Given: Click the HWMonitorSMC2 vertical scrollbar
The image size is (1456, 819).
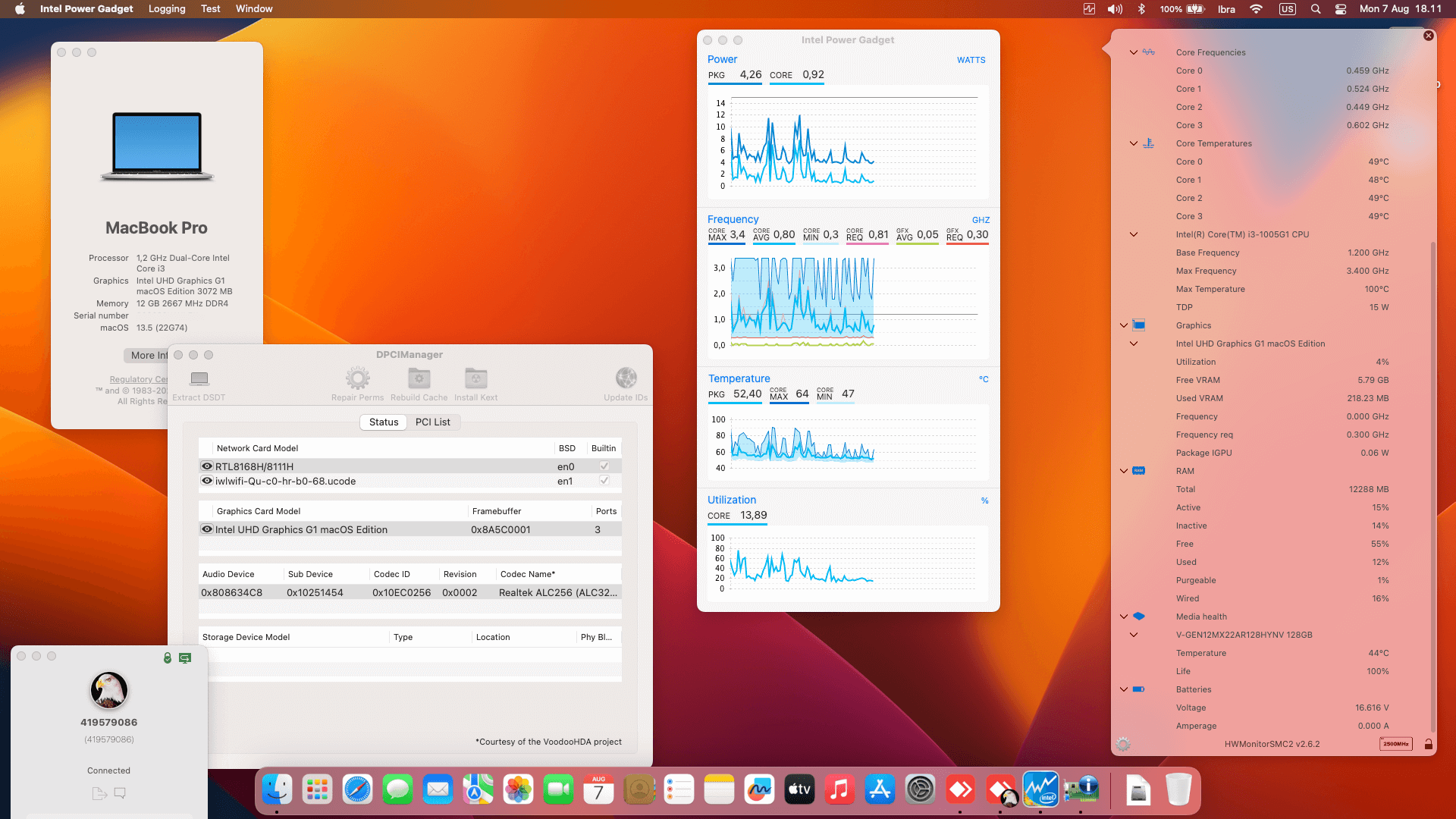Looking at the screenshot, I should click(x=1432, y=485).
